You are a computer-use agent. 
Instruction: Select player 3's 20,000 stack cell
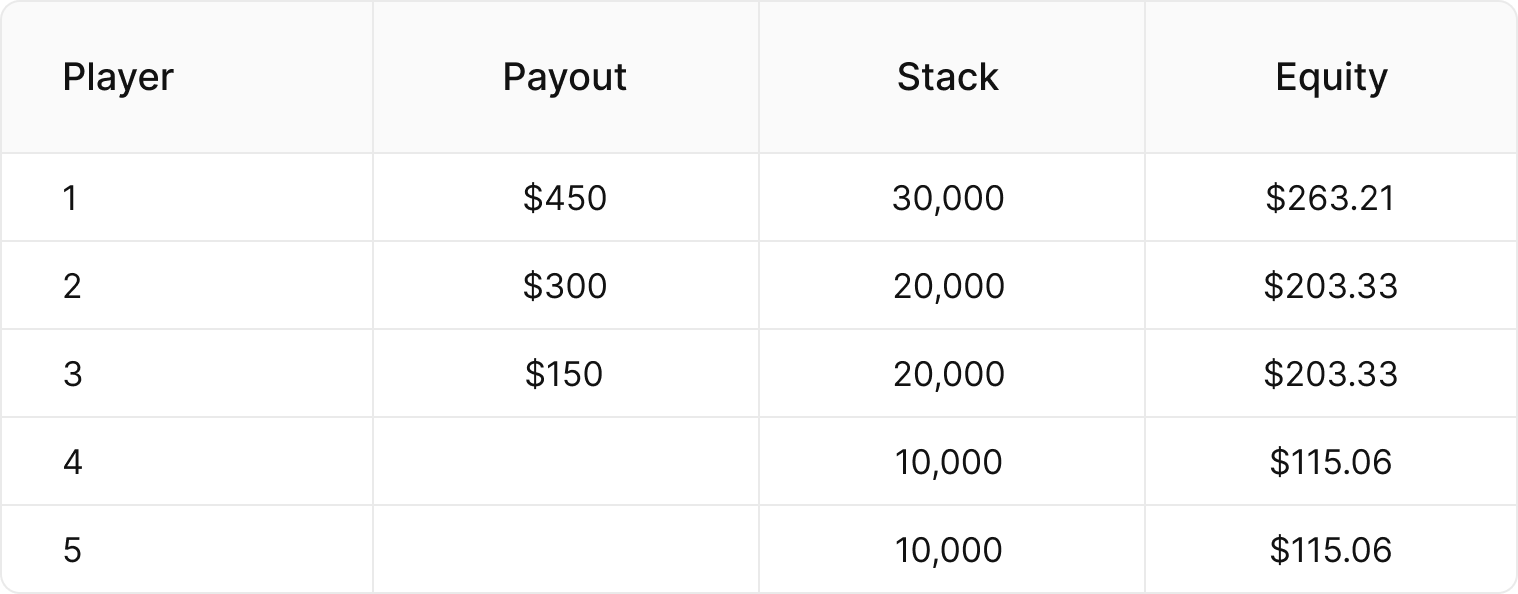948,374
